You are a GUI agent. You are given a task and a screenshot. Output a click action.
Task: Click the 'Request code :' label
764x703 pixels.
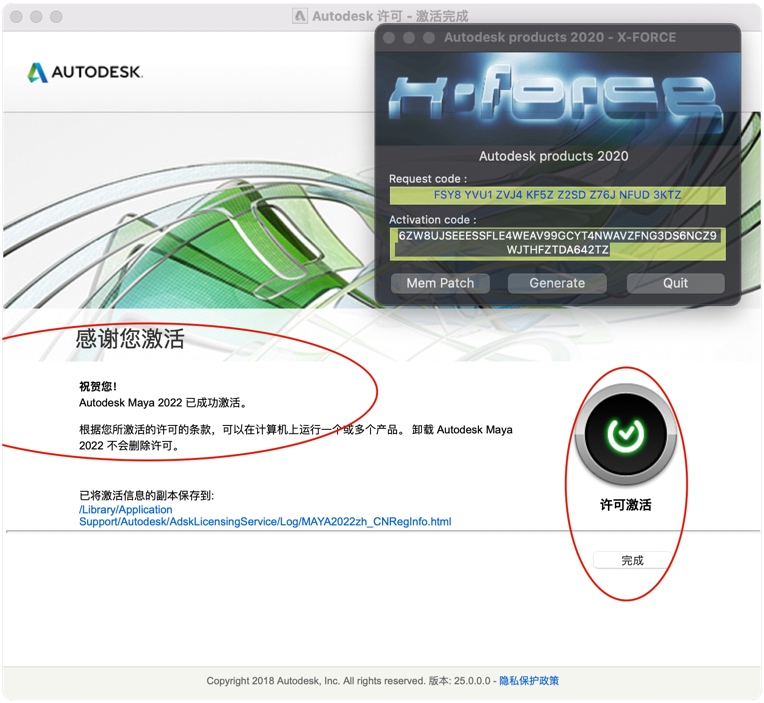[428, 179]
